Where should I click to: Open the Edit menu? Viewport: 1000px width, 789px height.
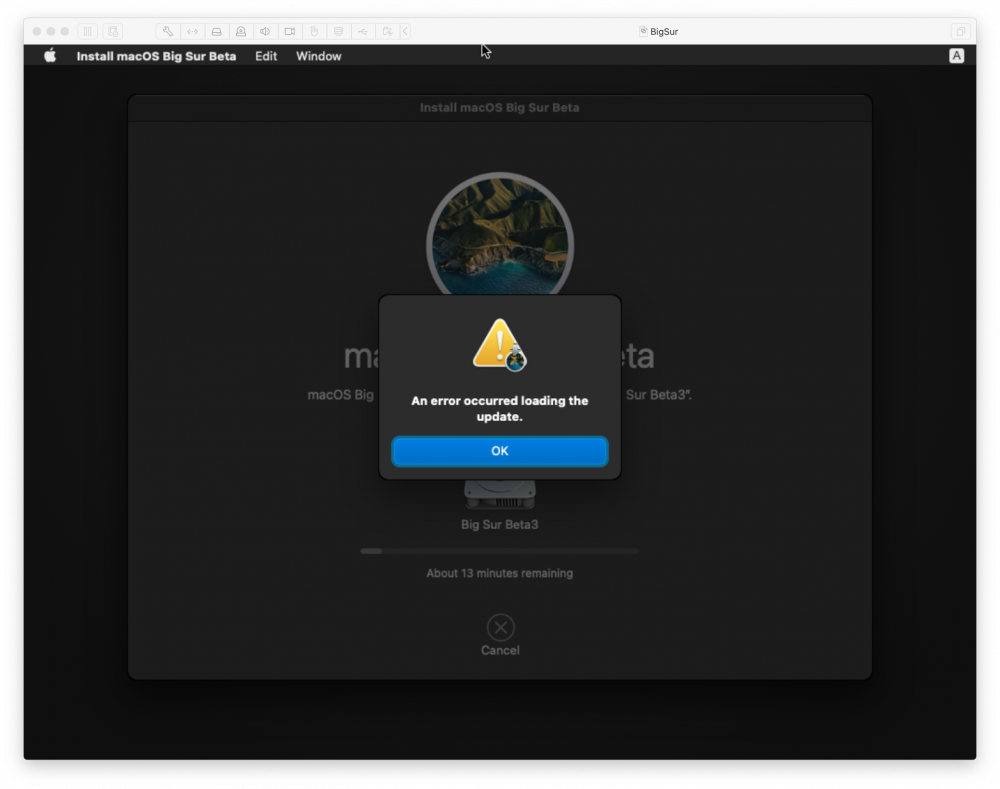pyautogui.click(x=266, y=56)
